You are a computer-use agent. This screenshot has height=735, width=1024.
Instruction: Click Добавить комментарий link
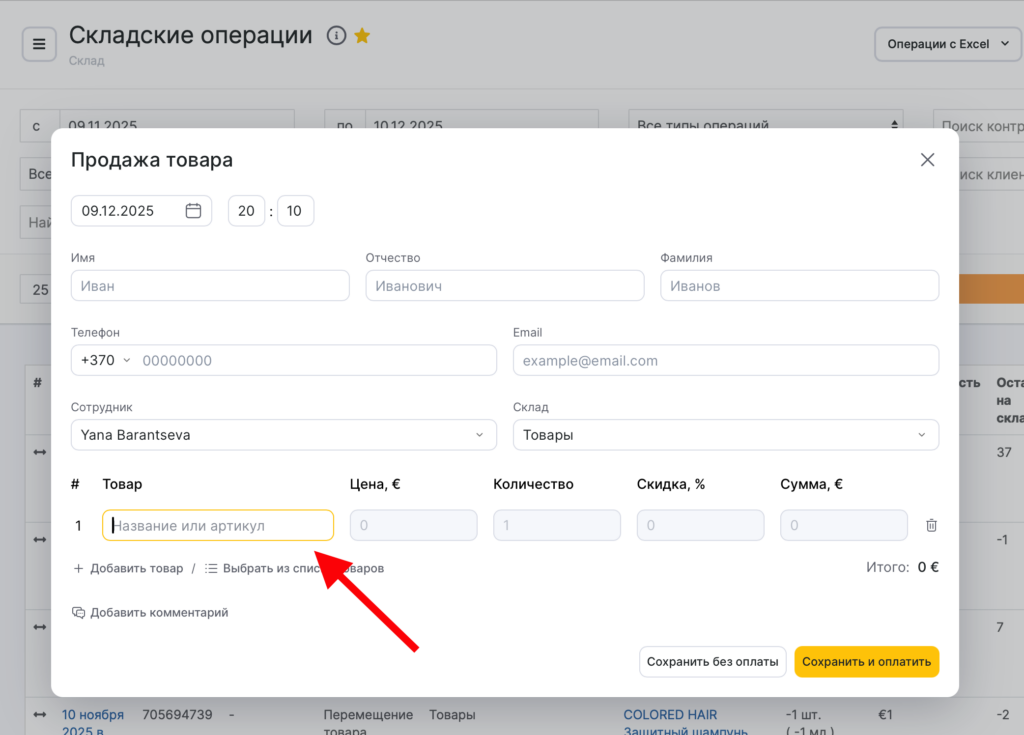tap(150, 612)
